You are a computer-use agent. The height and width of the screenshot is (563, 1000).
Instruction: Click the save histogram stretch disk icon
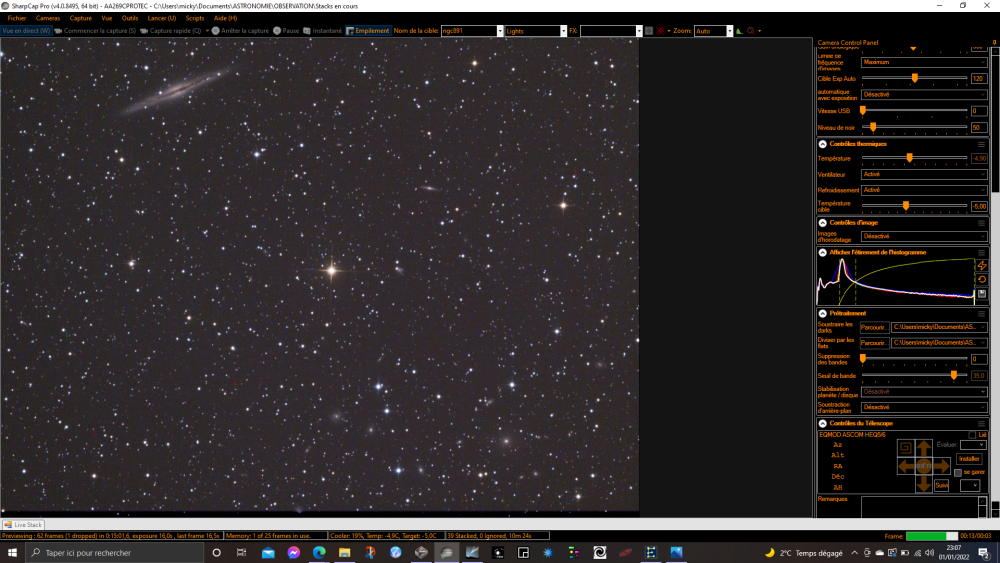(x=982, y=294)
